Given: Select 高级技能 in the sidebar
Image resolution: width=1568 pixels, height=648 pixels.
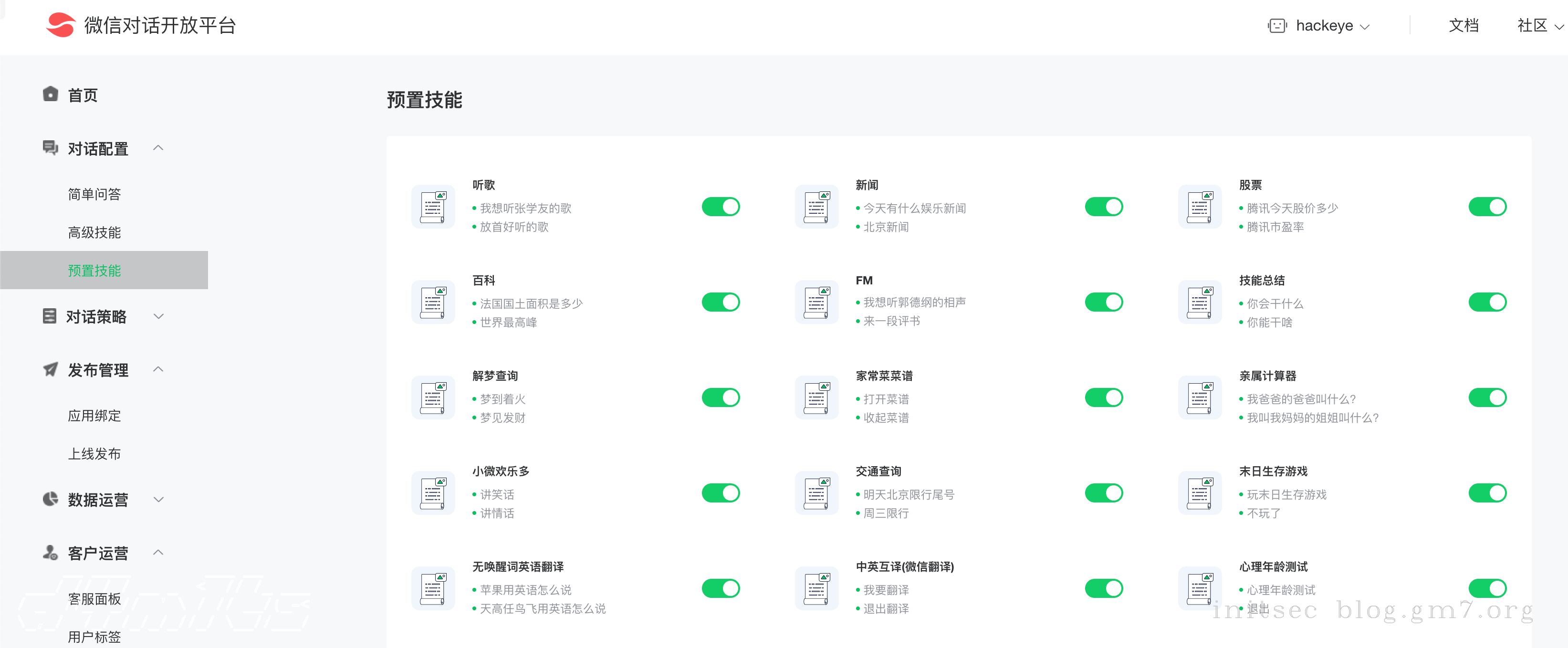Looking at the screenshot, I should 94,232.
